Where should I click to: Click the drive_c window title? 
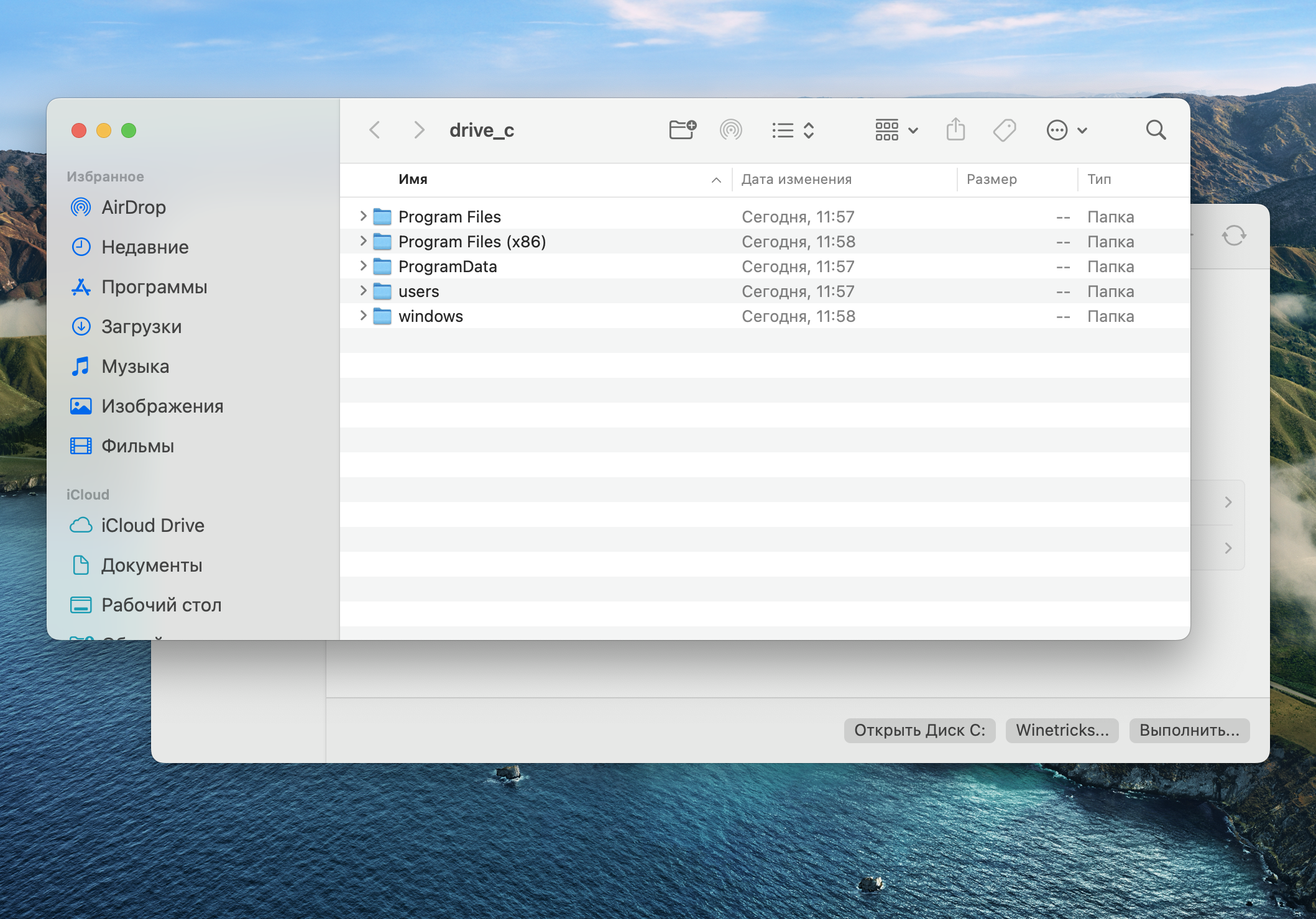(482, 130)
